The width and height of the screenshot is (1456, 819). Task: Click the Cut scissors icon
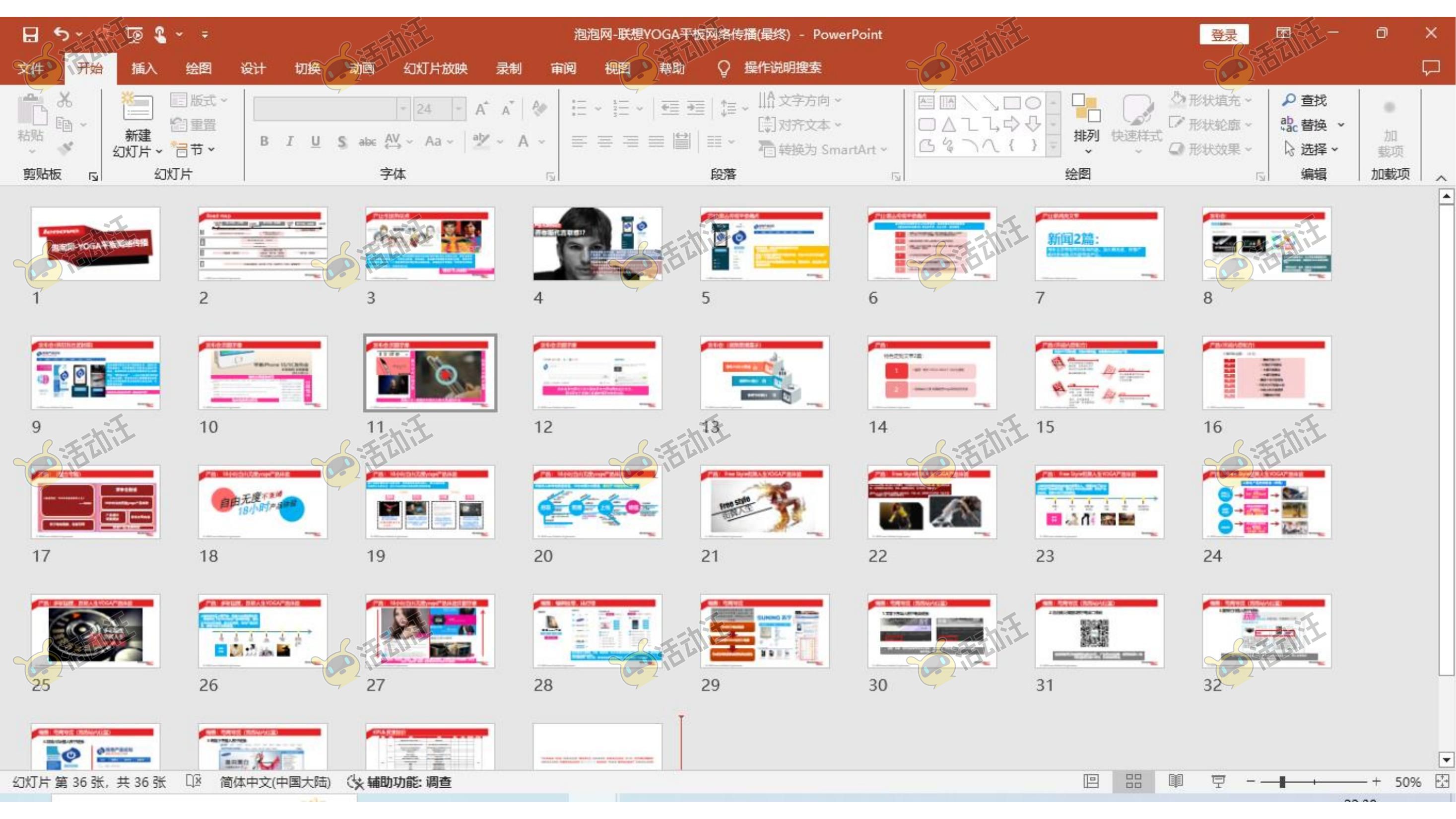[65, 100]
